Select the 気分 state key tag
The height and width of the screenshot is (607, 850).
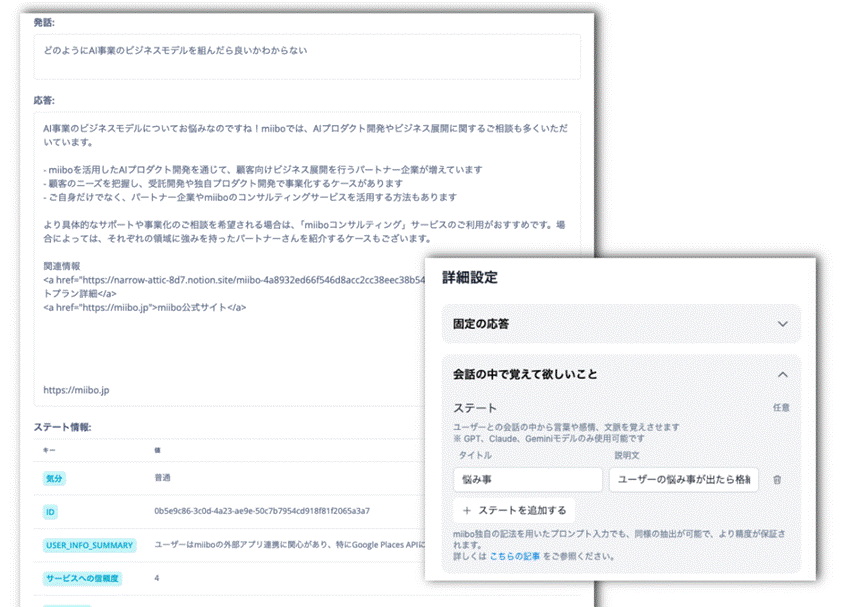click(54, 479)
